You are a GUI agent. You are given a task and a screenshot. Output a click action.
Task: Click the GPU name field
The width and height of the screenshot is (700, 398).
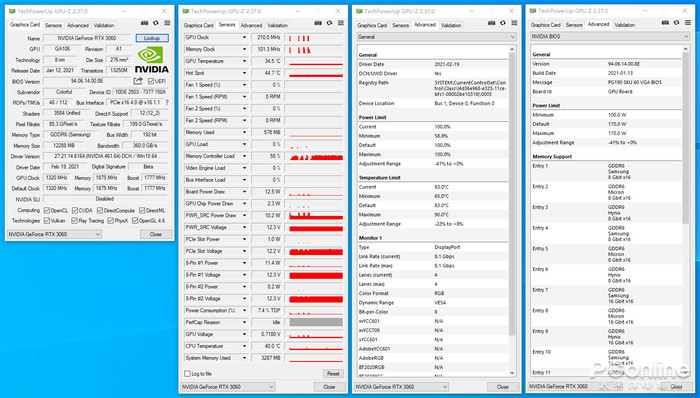click(88, 38)
